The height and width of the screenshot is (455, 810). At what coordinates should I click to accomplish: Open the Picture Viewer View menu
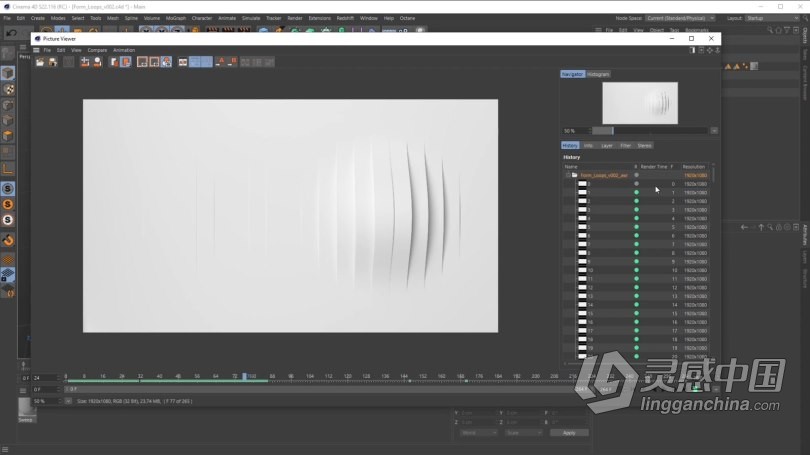point(76,50)
